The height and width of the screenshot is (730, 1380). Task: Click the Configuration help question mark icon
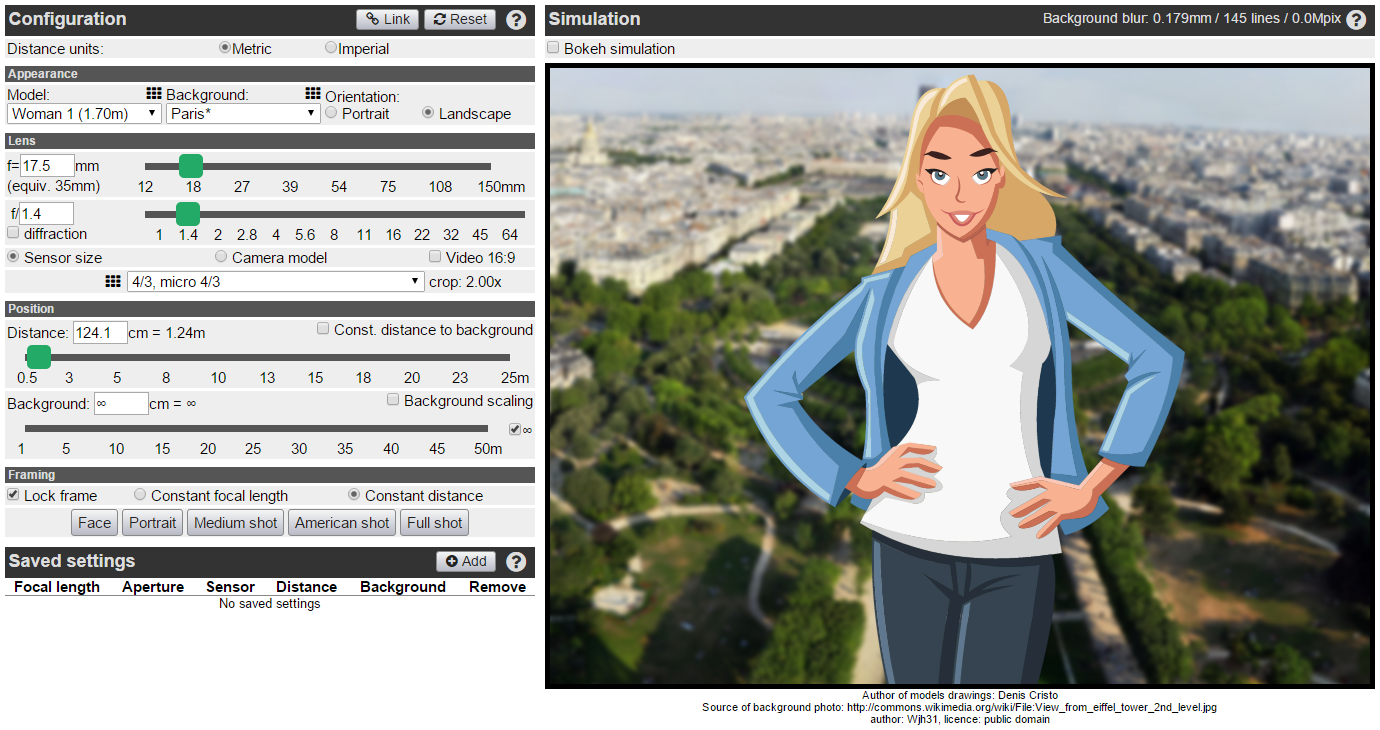click(516, 20)
